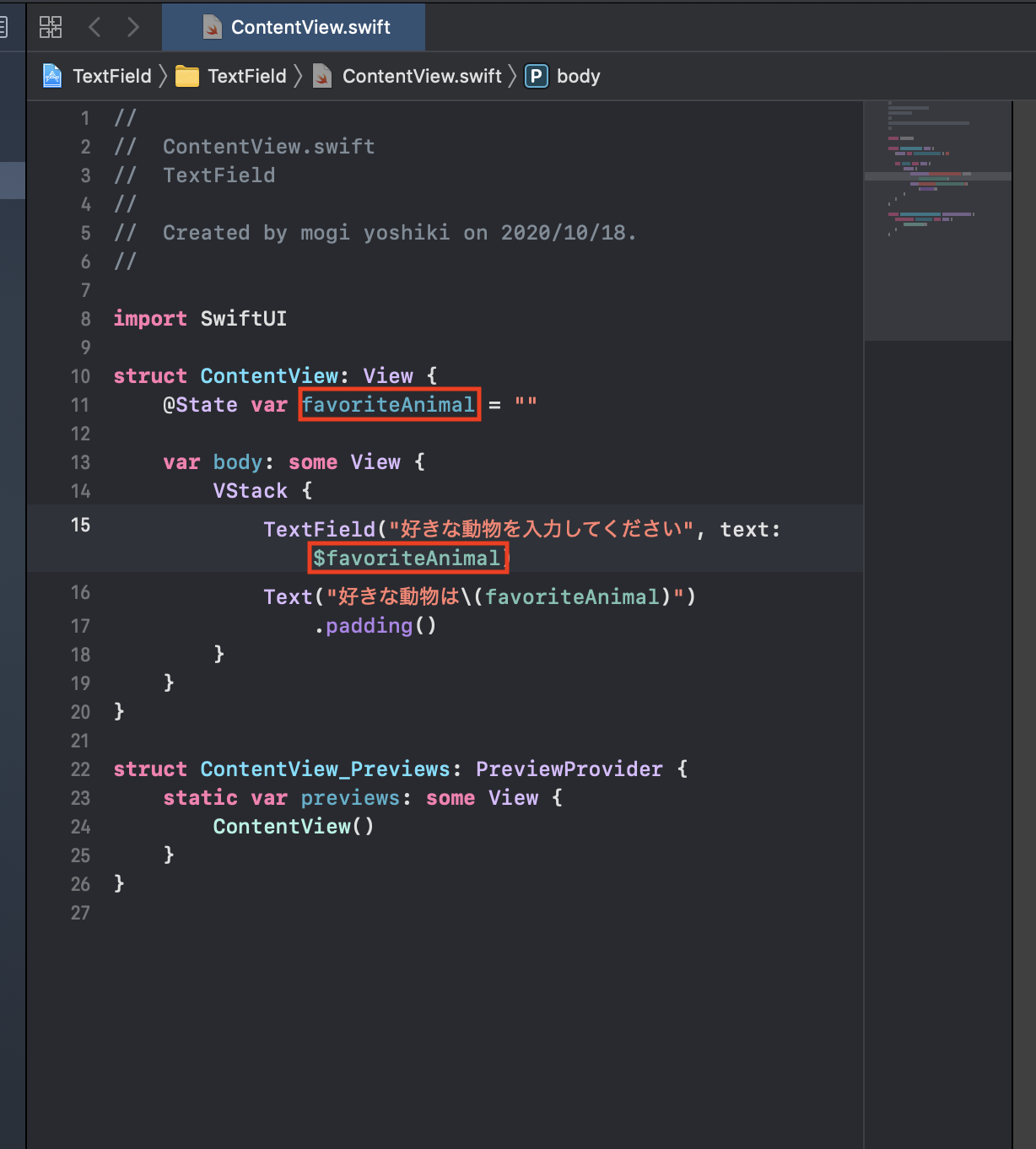Click 'ContentView()' on line 24
Viewport: 1036px width, 1149px height.
(x=294, y=827)
